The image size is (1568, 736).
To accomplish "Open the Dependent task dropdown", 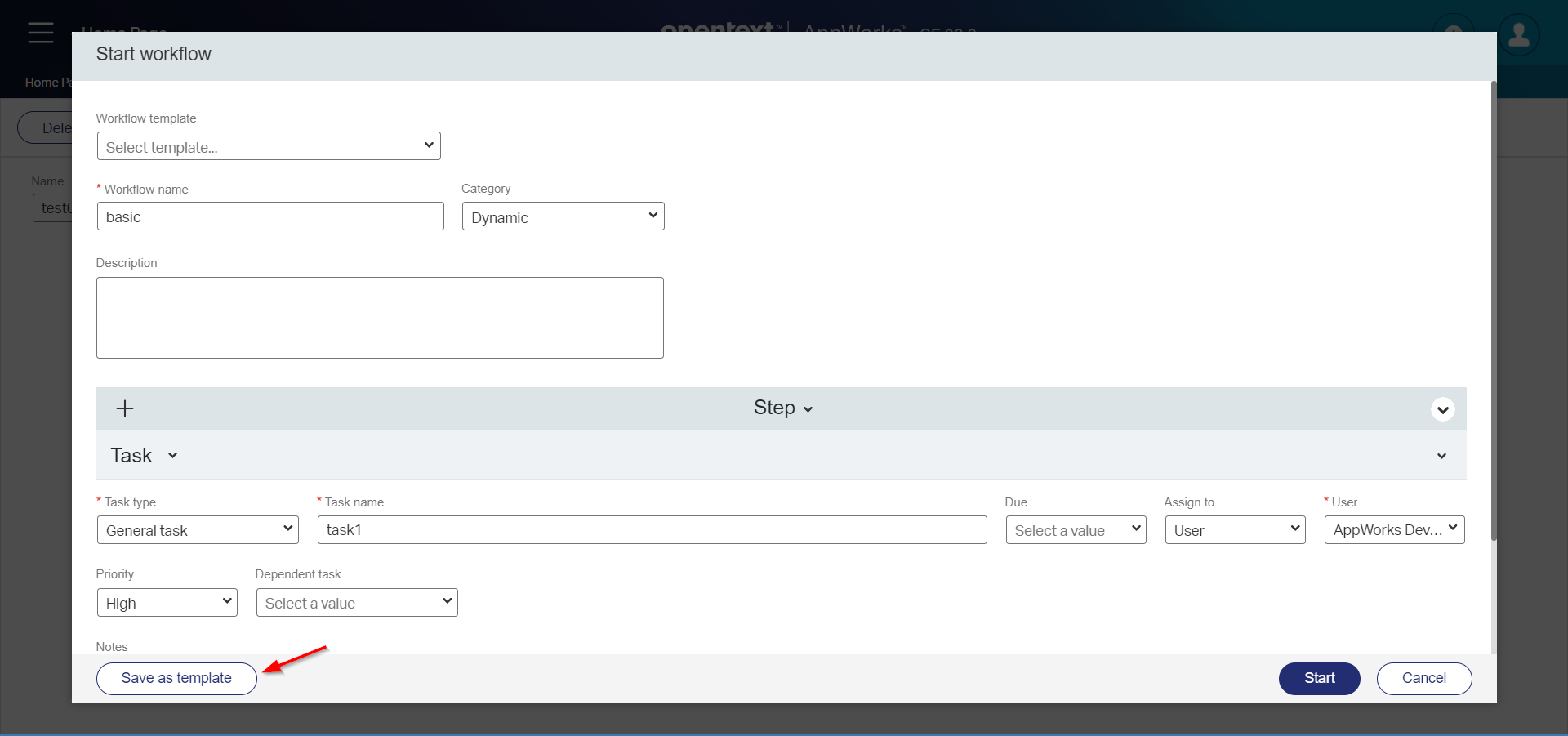I will click(357, 602).
